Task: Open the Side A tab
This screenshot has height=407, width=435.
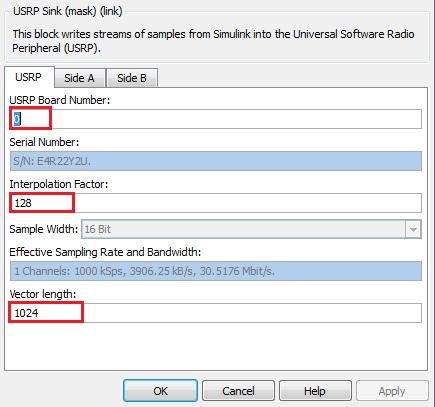Action: [x=80, y=78]
